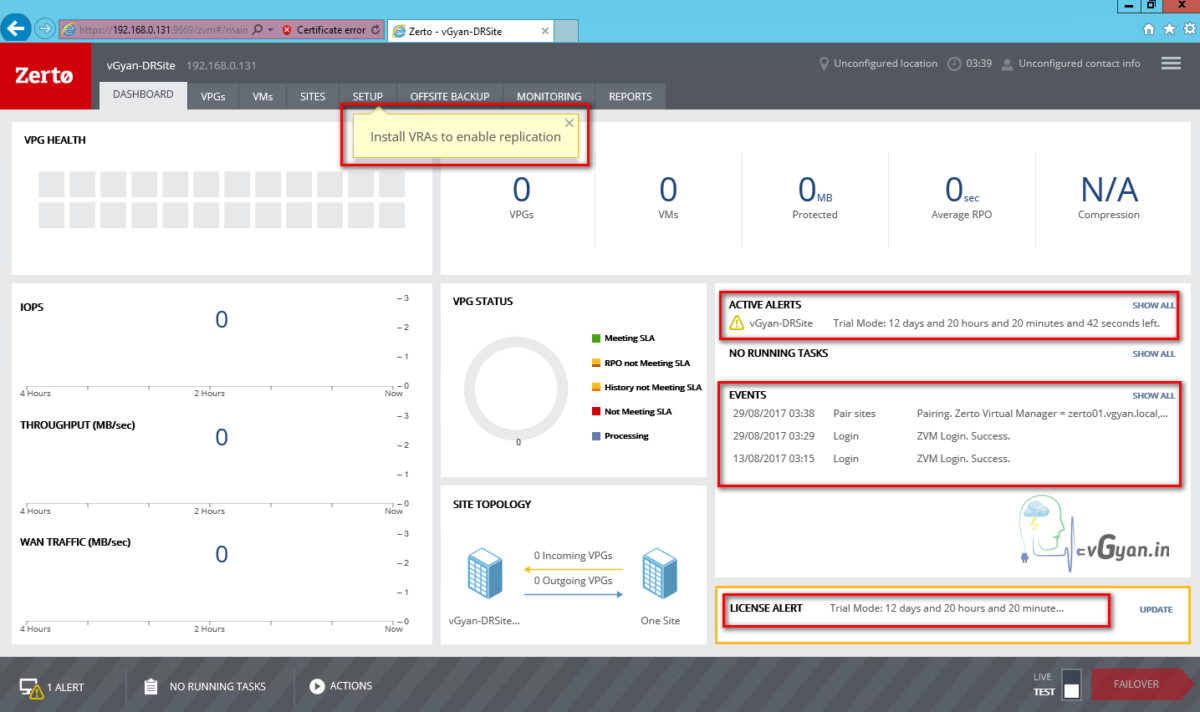Click the Zerto logo

coord(42,76)
